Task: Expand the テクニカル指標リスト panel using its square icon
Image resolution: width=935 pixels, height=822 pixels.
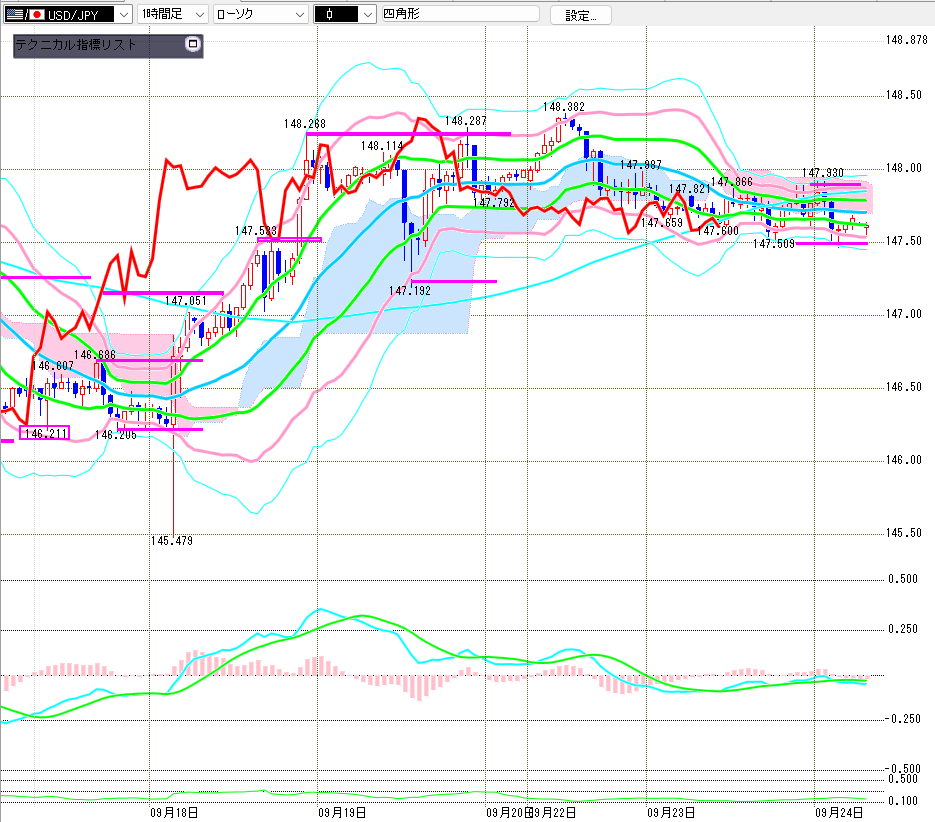Action: click(193, 45)
